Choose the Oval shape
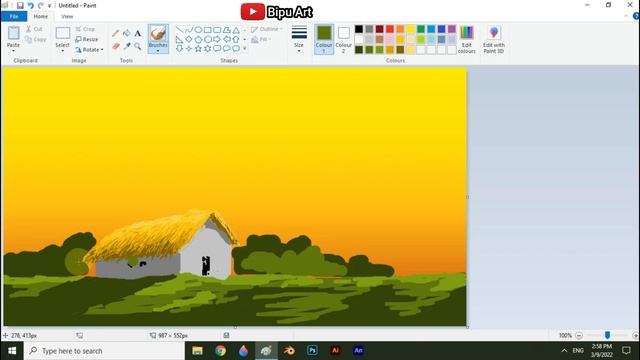The width and height of the screenshot is (640, 360). (198, 30)
